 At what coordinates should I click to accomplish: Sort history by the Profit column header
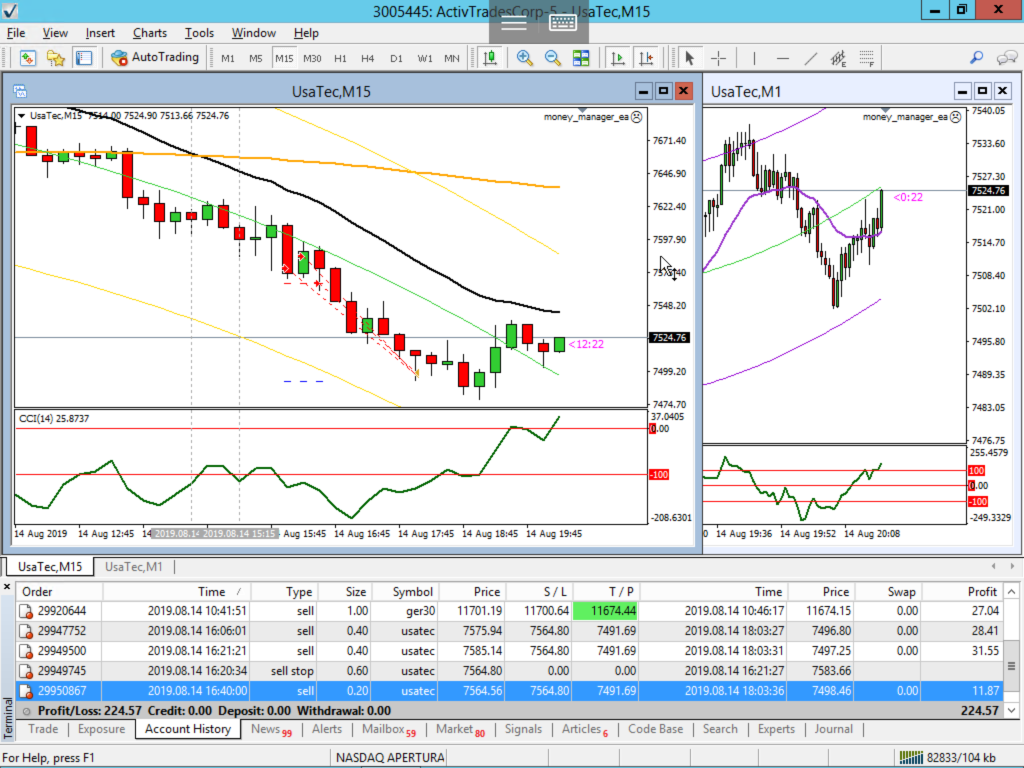pyautogui.click(x=962, y=592)
